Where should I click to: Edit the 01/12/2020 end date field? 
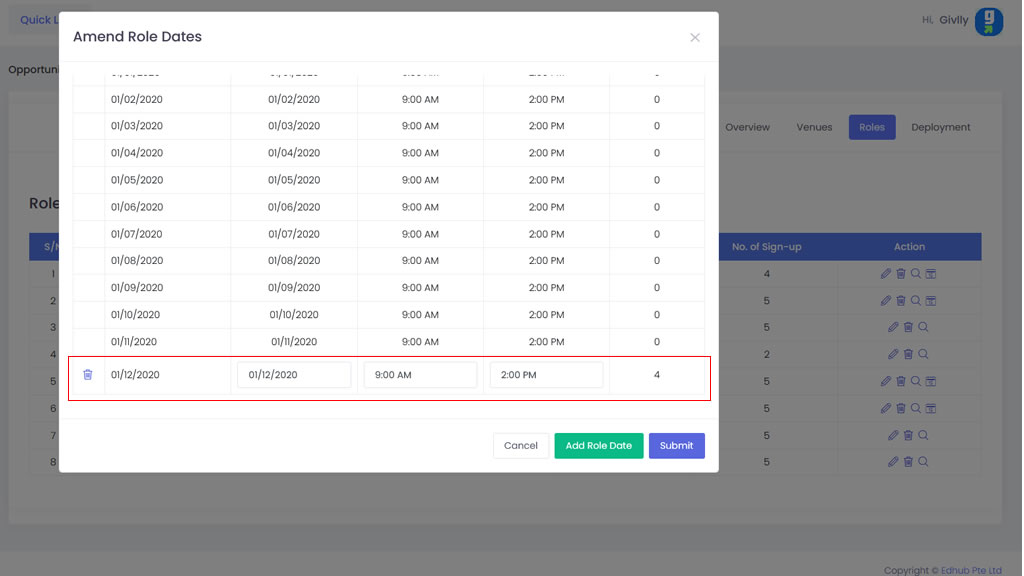(294, 375)
